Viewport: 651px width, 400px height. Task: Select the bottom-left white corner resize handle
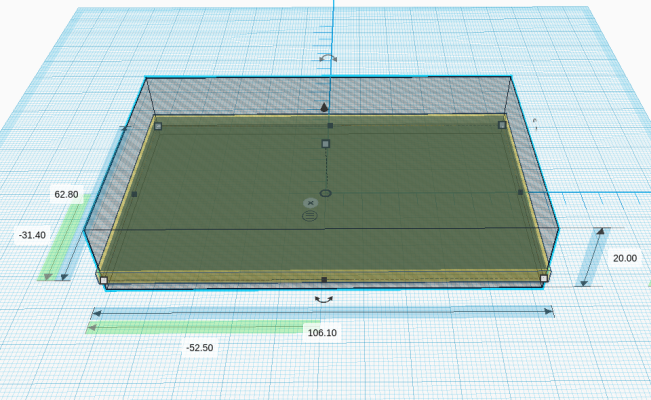[x=103, y=280]
